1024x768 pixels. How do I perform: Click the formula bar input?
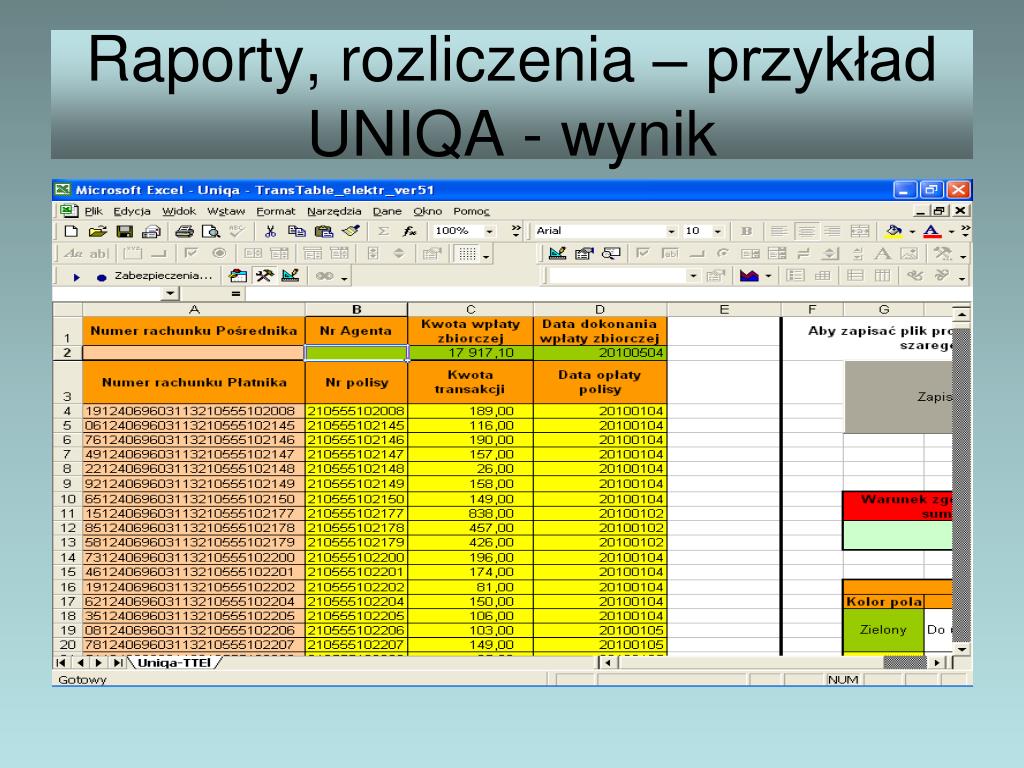[x=607, y=294]
